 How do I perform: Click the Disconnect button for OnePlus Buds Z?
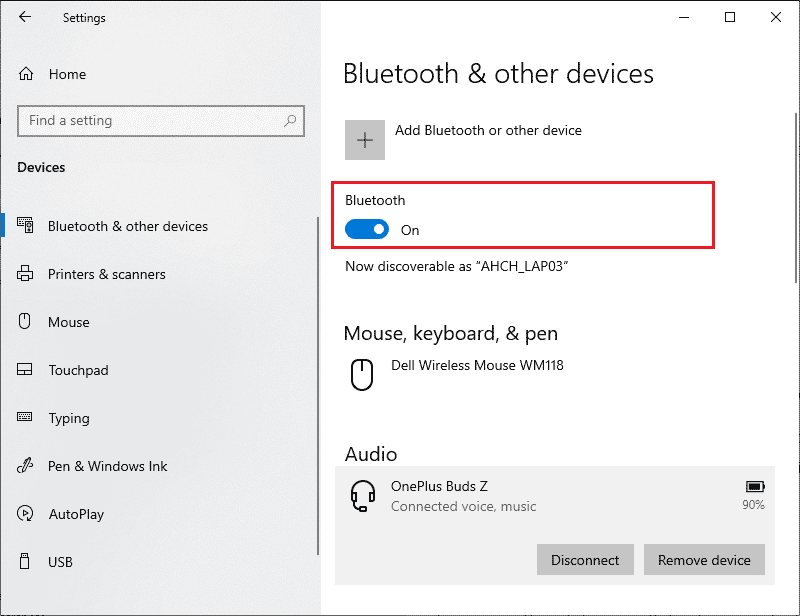coord(585,560)
